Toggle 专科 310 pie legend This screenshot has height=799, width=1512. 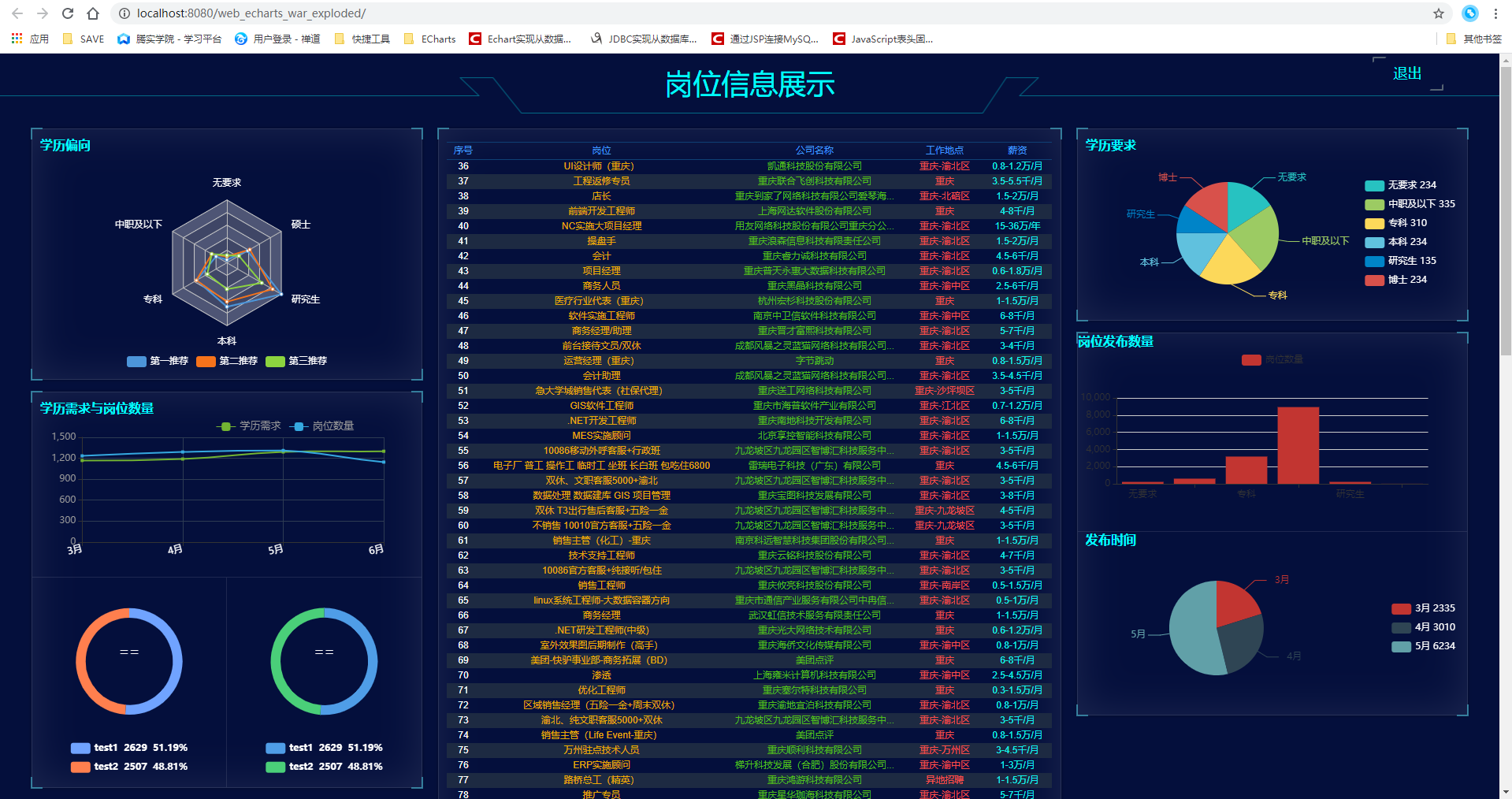[1396, 223]
